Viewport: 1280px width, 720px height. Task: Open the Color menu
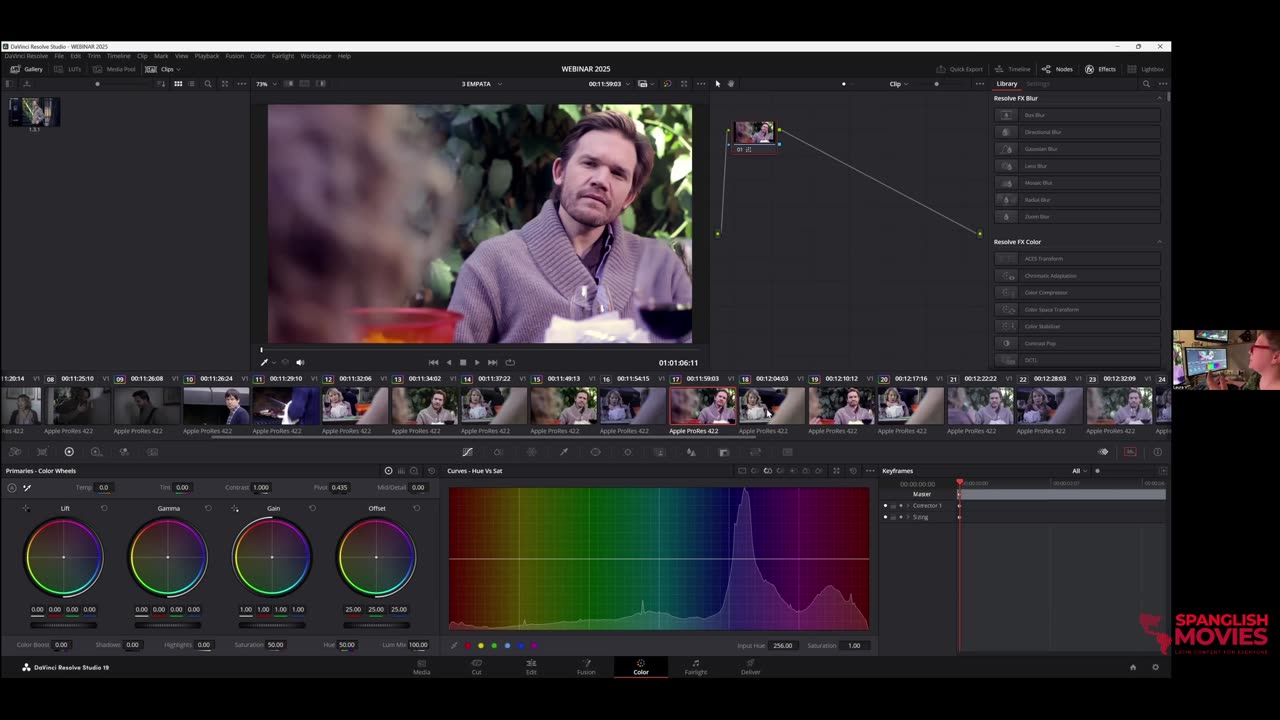[x=257, y=56]
